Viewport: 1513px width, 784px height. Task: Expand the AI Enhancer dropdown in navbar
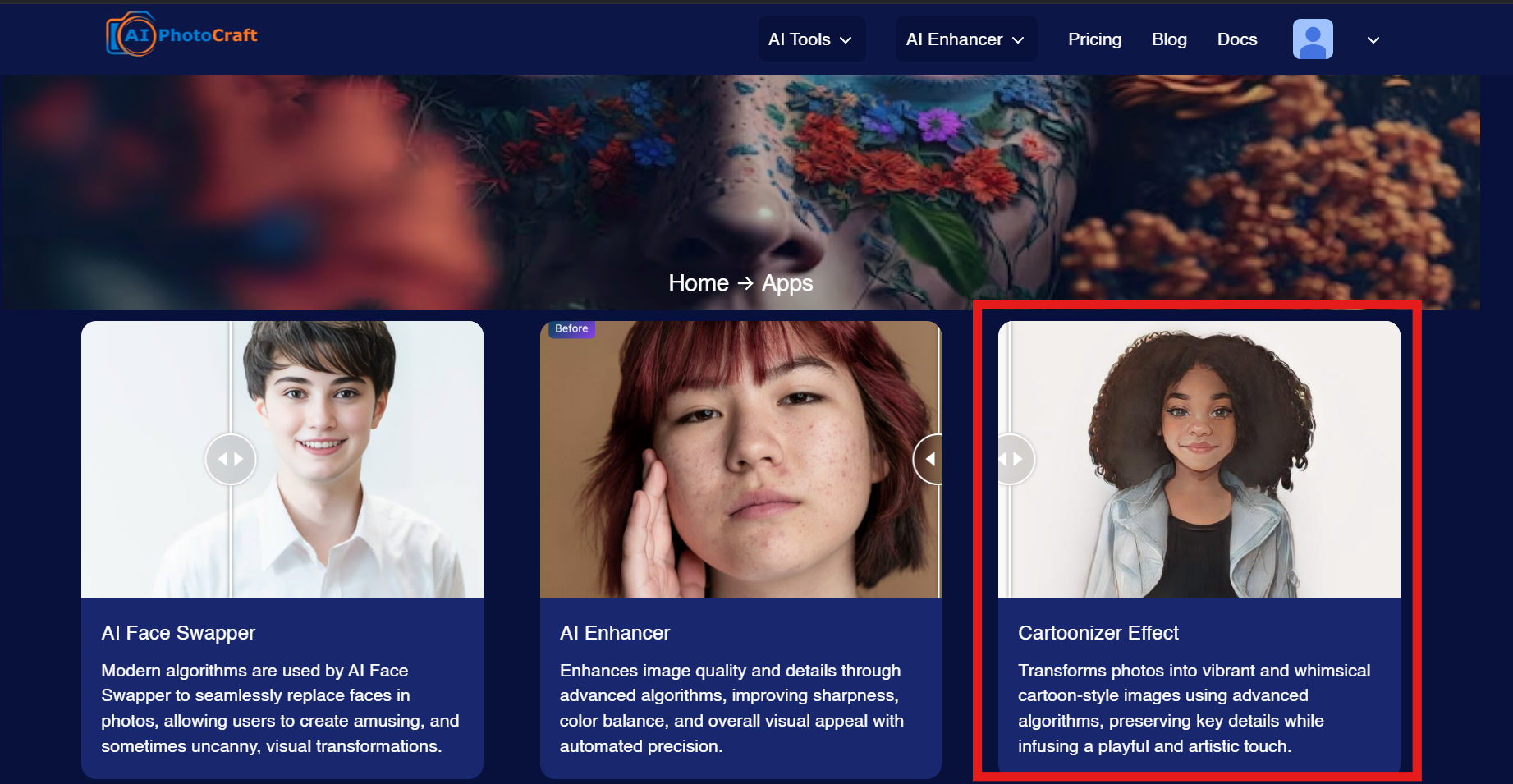(x=965, y=39)
